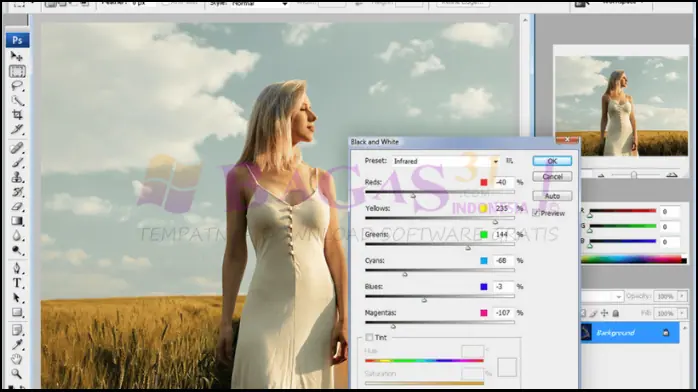The image size is (698, 392).
Task: Select the Hand tool
Action: [17, 359]
